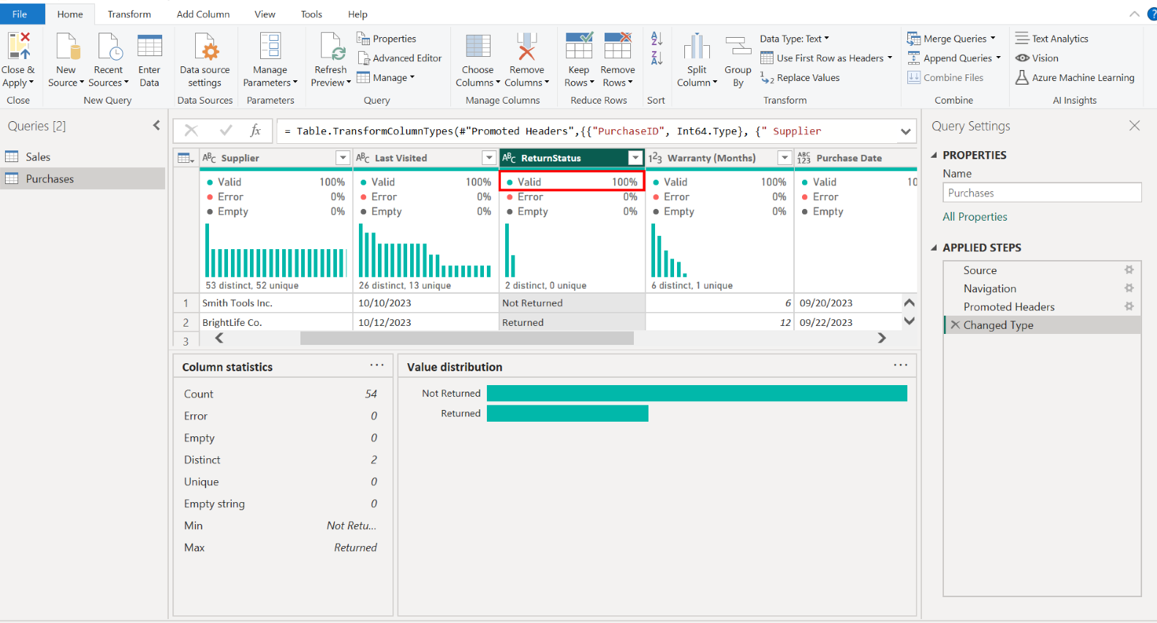The height and width of the screenshot is (623, 1157).
Task: Click the Returned bar in Value distribution
Action: click(x=567, y=413)
